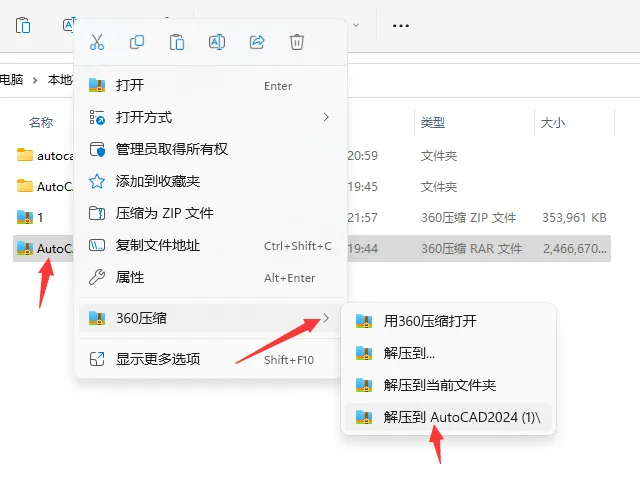Open 属性 from the context menu
The width and height of the screenshot is (640, 478).
[211, 278]
